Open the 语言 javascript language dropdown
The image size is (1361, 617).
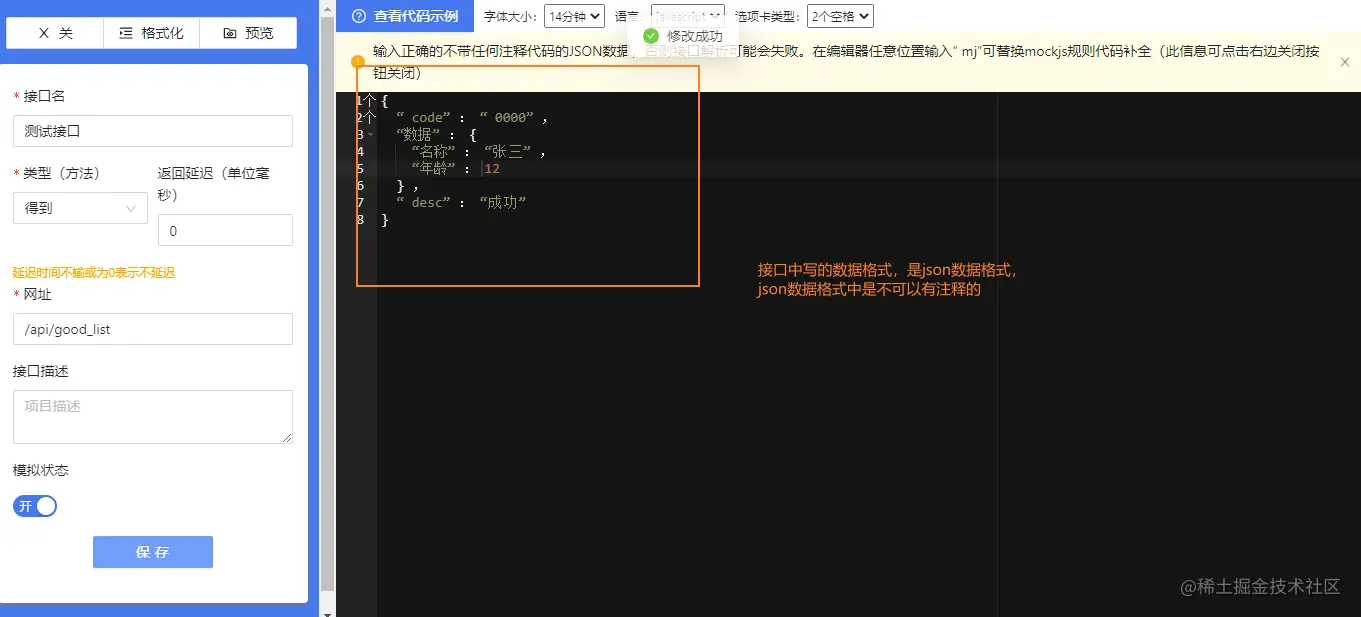coord(688,16)
